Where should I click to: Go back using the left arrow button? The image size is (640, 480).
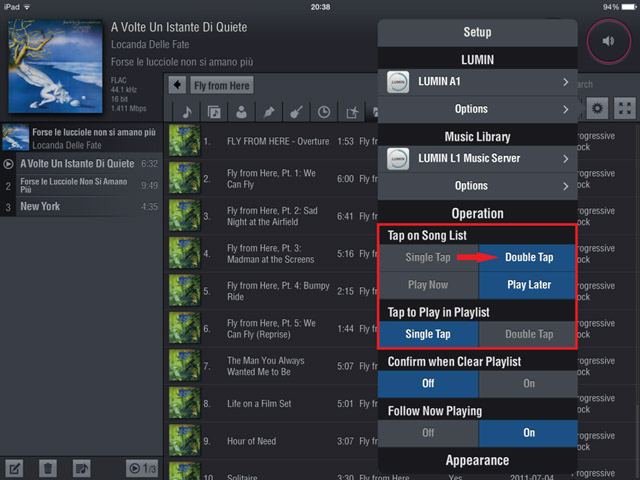177,86
